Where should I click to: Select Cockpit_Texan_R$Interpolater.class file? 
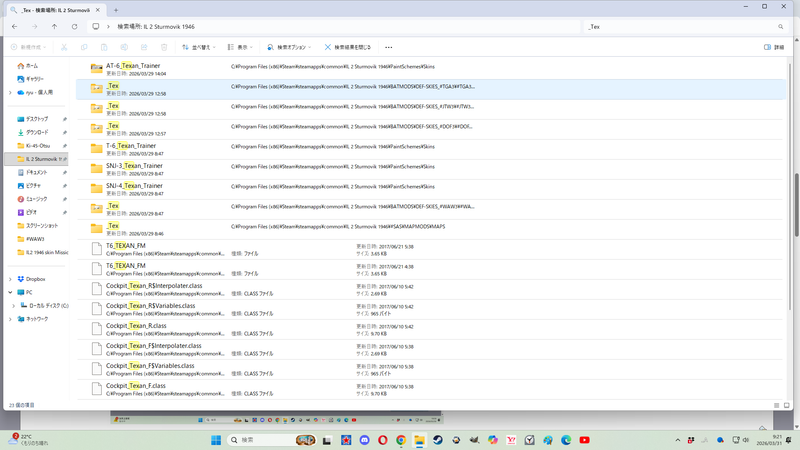pyautogui.click(x=431, y=289)
